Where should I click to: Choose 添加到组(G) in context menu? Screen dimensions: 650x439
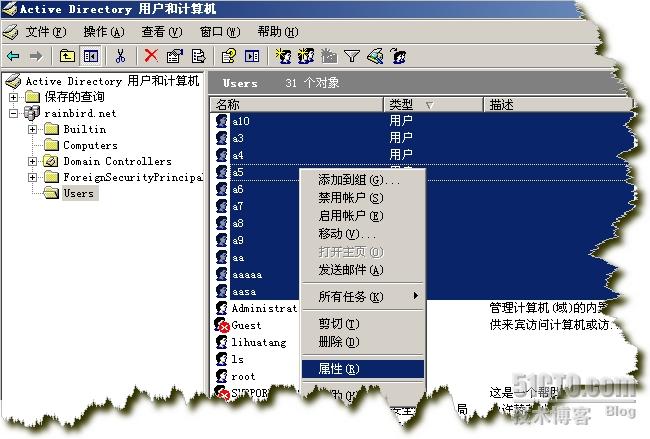tap(363, 180)
